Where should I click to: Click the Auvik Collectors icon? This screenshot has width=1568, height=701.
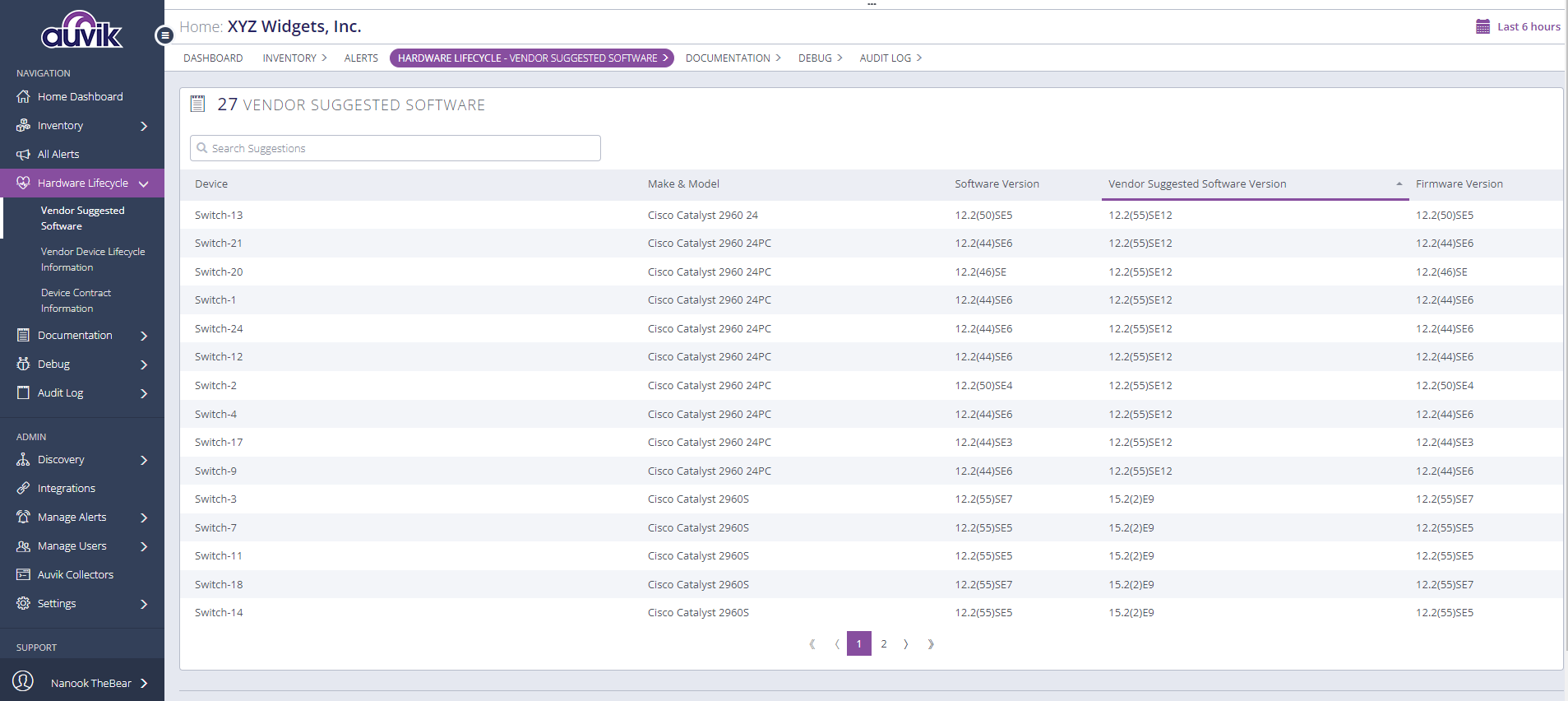23,574
